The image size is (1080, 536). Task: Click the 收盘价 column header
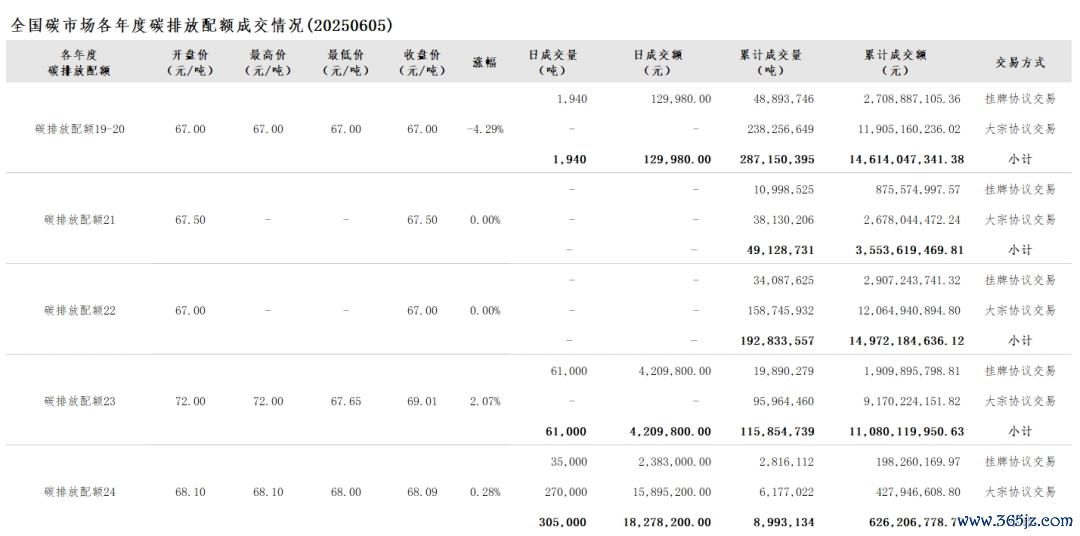[422, 62]
